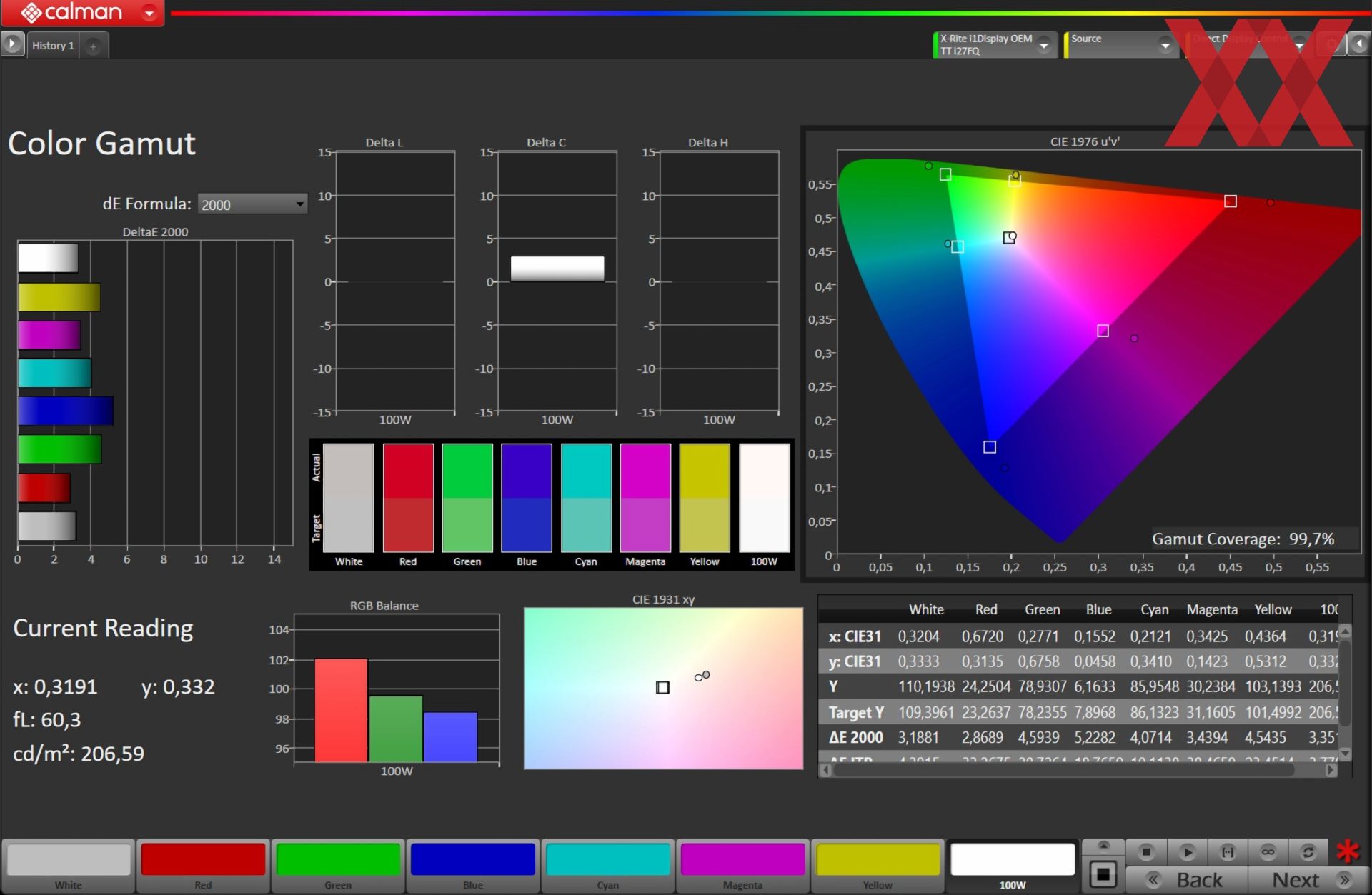Click data table scroll-right arrow
This screenshot has height=895, width=1372.
click(1331, 770)
